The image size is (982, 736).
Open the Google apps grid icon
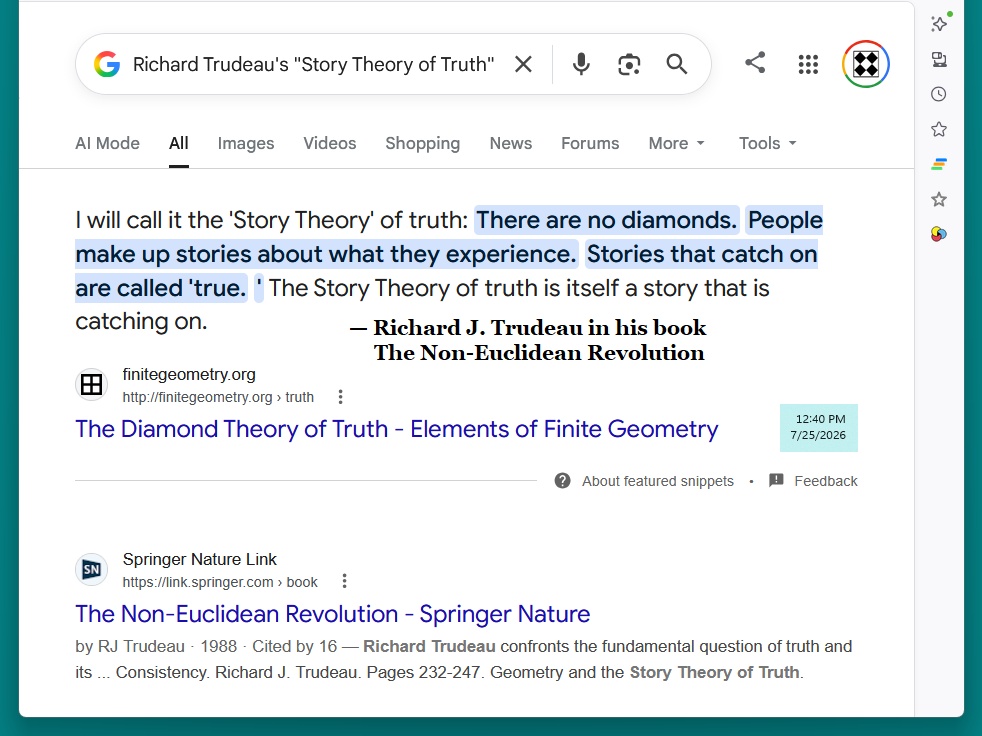[808, 64]
